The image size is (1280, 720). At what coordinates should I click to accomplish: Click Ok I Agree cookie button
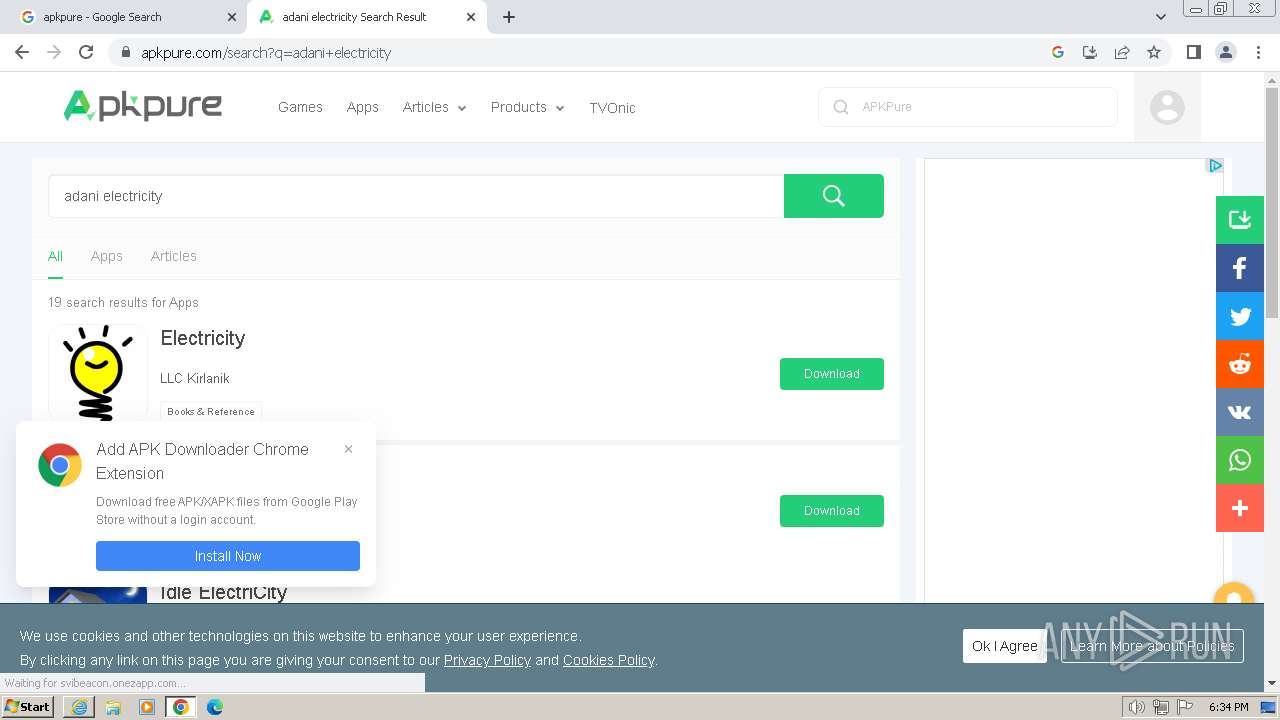point(1005,646)
